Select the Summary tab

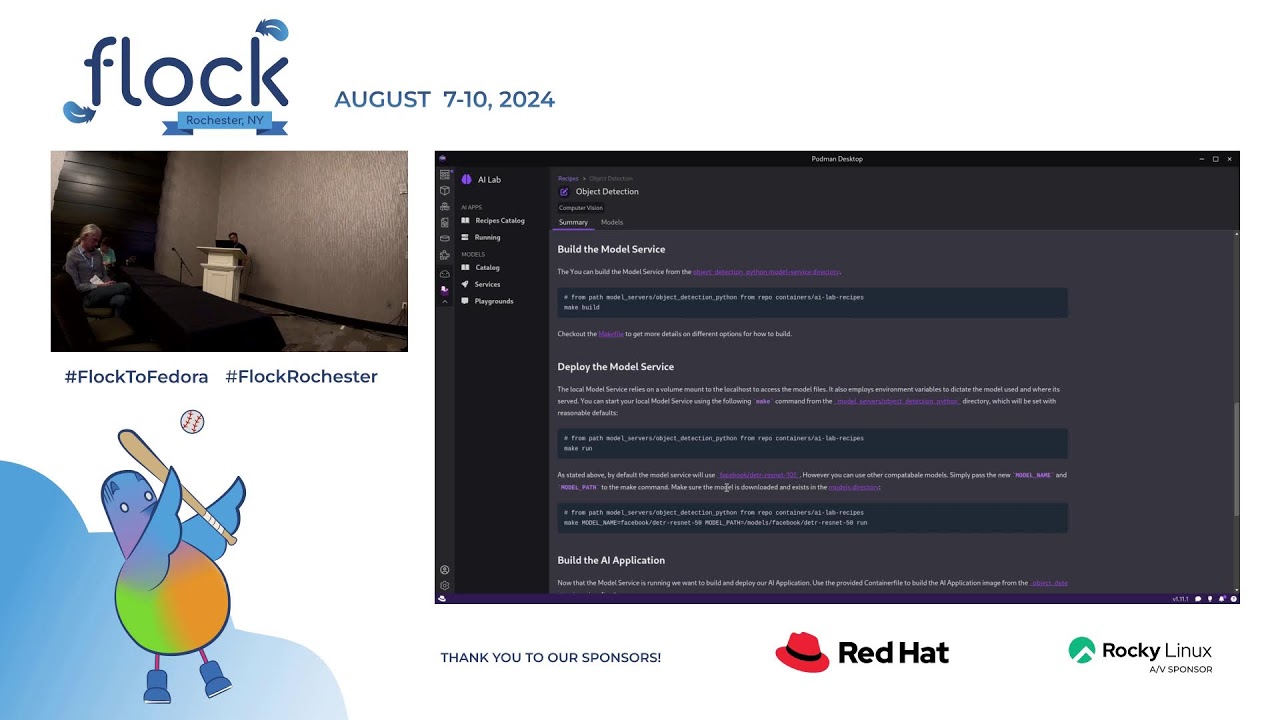coord(573,222)
